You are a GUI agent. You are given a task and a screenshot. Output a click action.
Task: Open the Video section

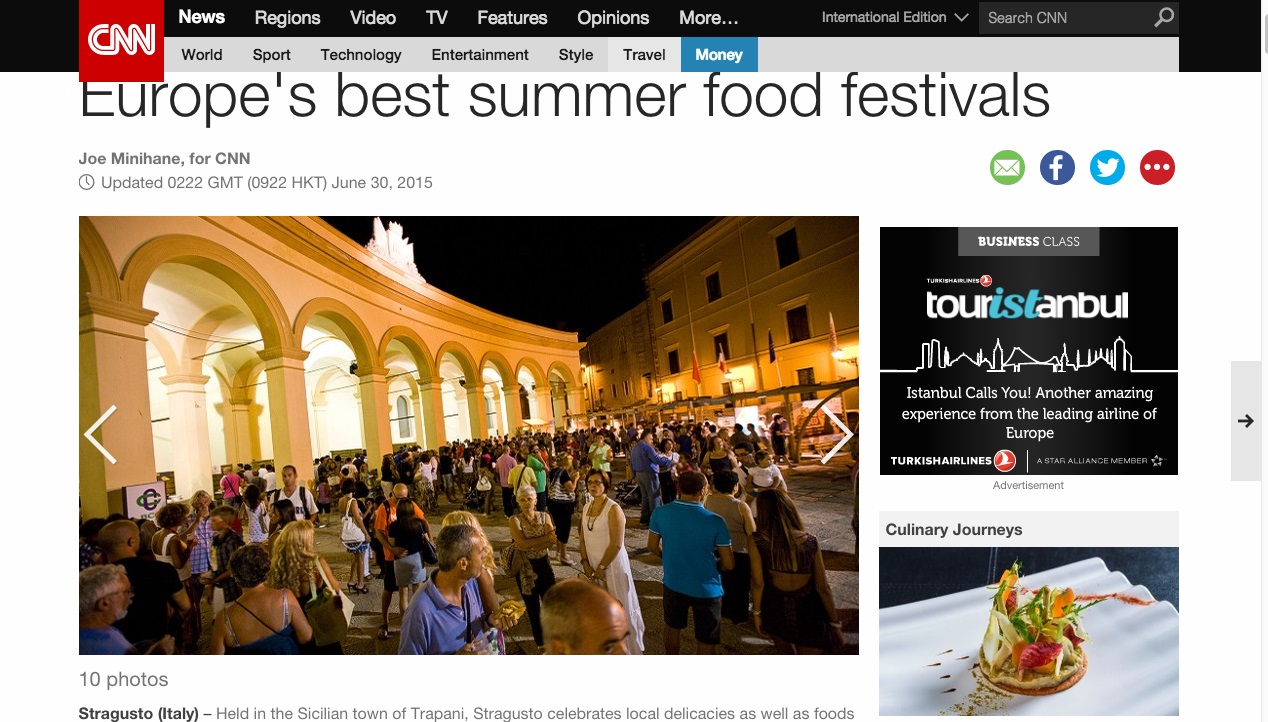point(373,17)
